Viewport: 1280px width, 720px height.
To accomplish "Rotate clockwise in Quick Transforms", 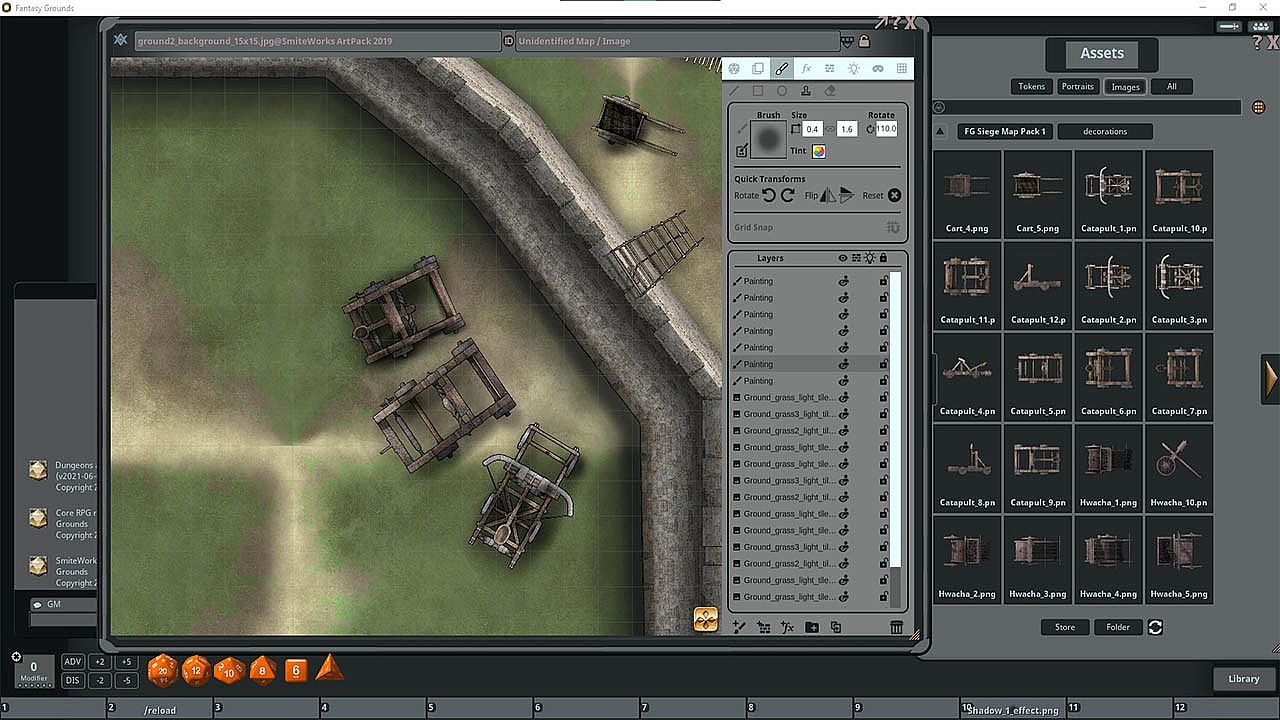I will point(787,195).
